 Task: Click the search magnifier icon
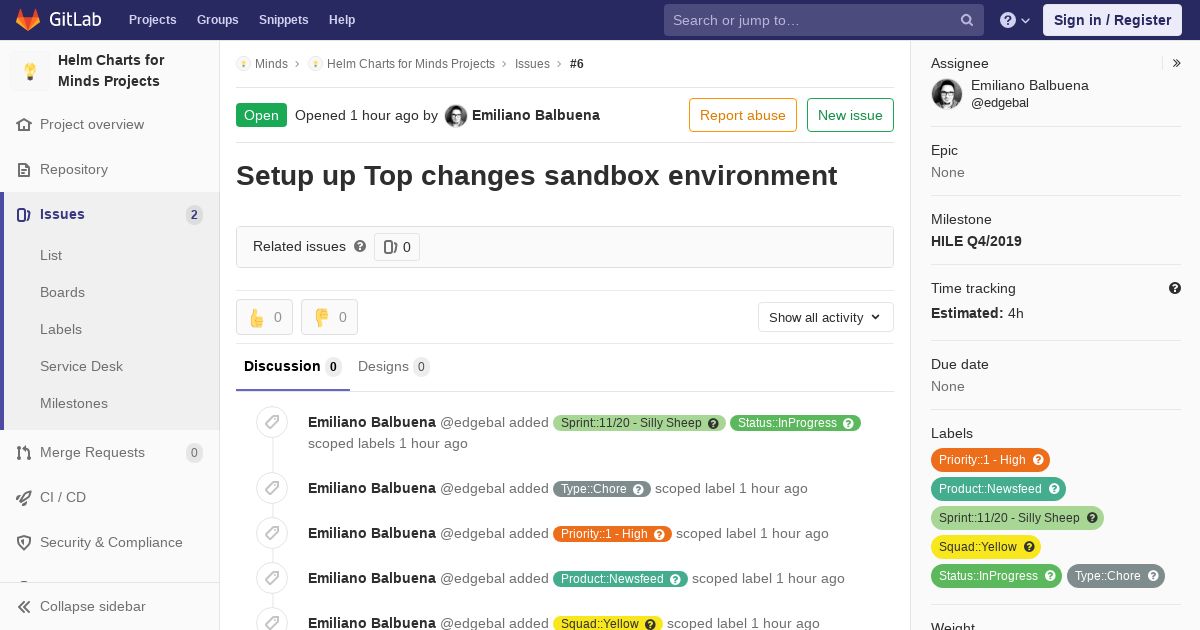(x=966, y=20)
